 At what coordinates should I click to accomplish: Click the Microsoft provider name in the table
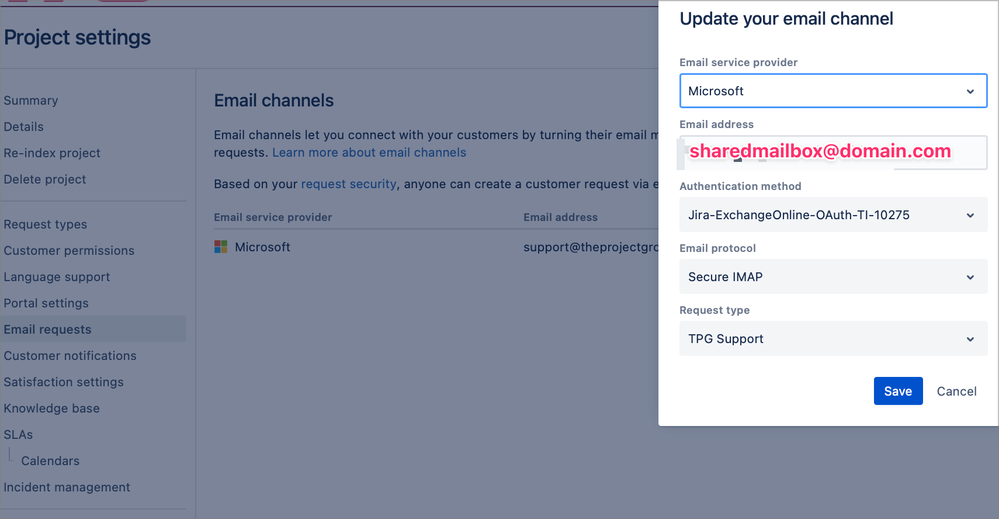[x=262, y=247]
